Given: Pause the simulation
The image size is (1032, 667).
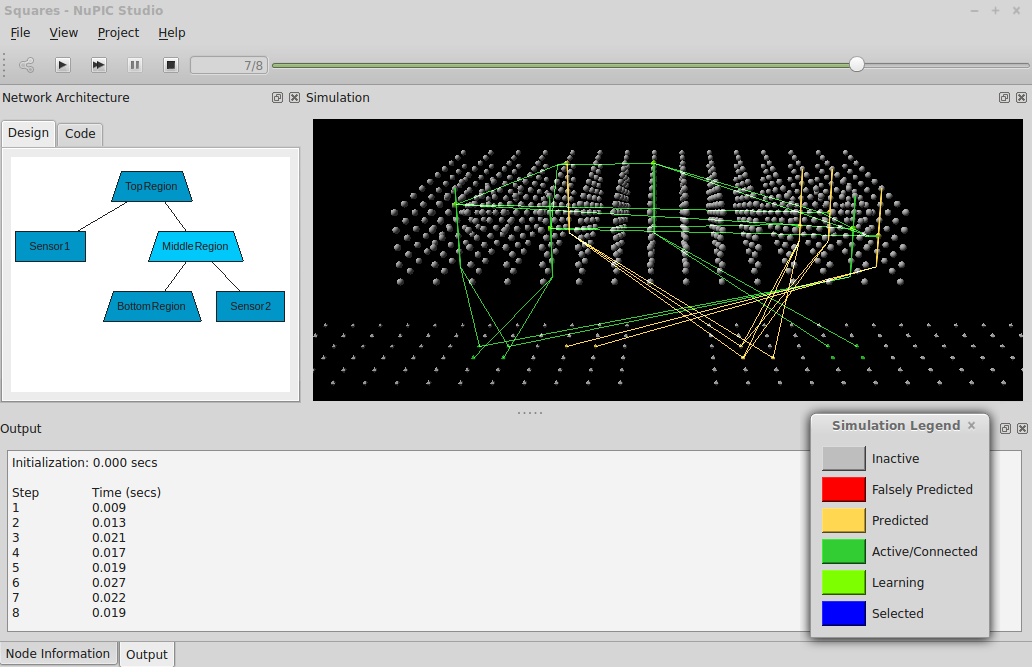Looking at the screenshot, I should click(x=135, y=65).
